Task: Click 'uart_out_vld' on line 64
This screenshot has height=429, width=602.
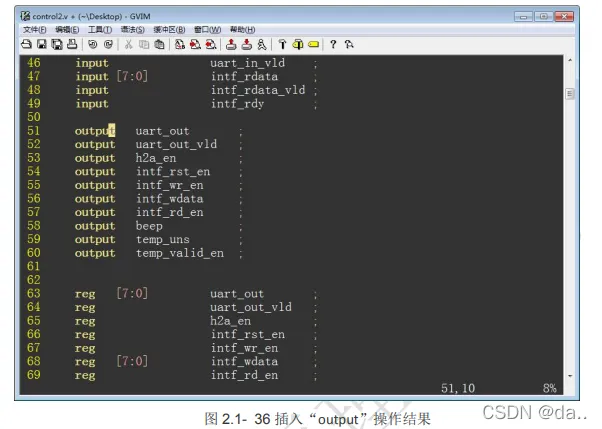Action: 251,307
